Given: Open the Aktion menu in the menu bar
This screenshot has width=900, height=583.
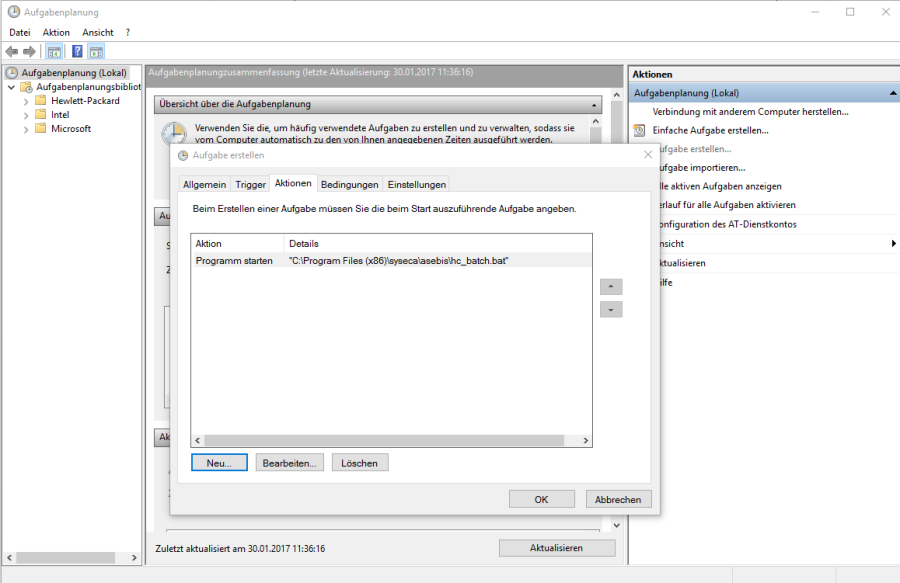Looking at the screenshot, I should click(56, 33).
